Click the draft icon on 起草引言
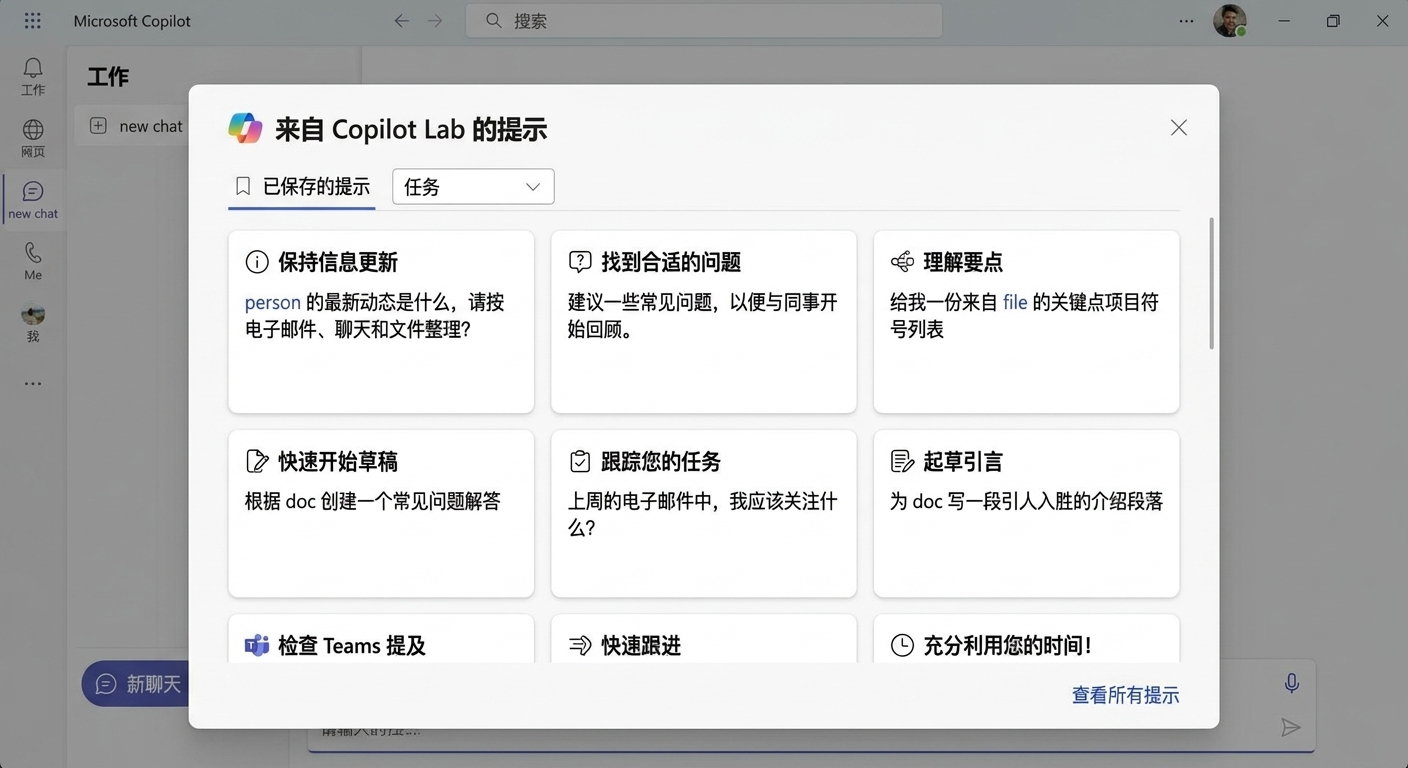The image size is (1408, 768). (x=902, y=461)
